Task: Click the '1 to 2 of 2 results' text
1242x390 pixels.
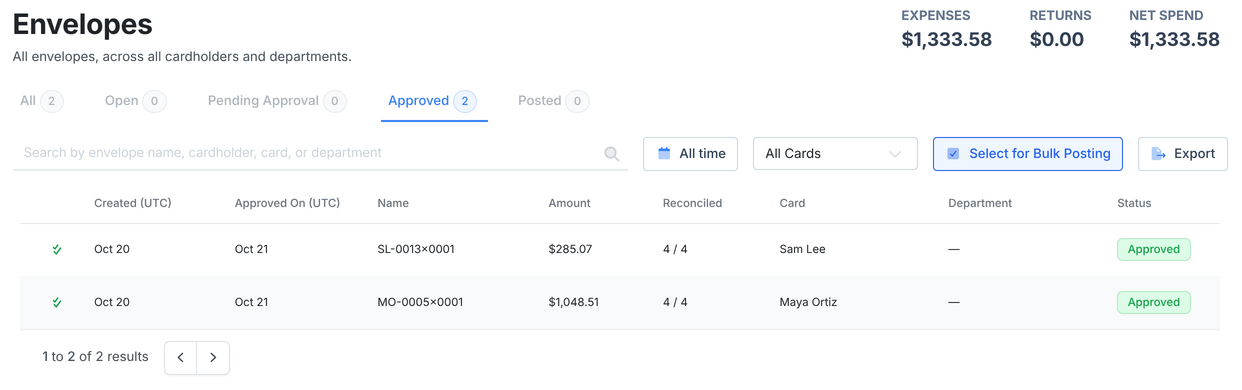Action: coord(95,356)
